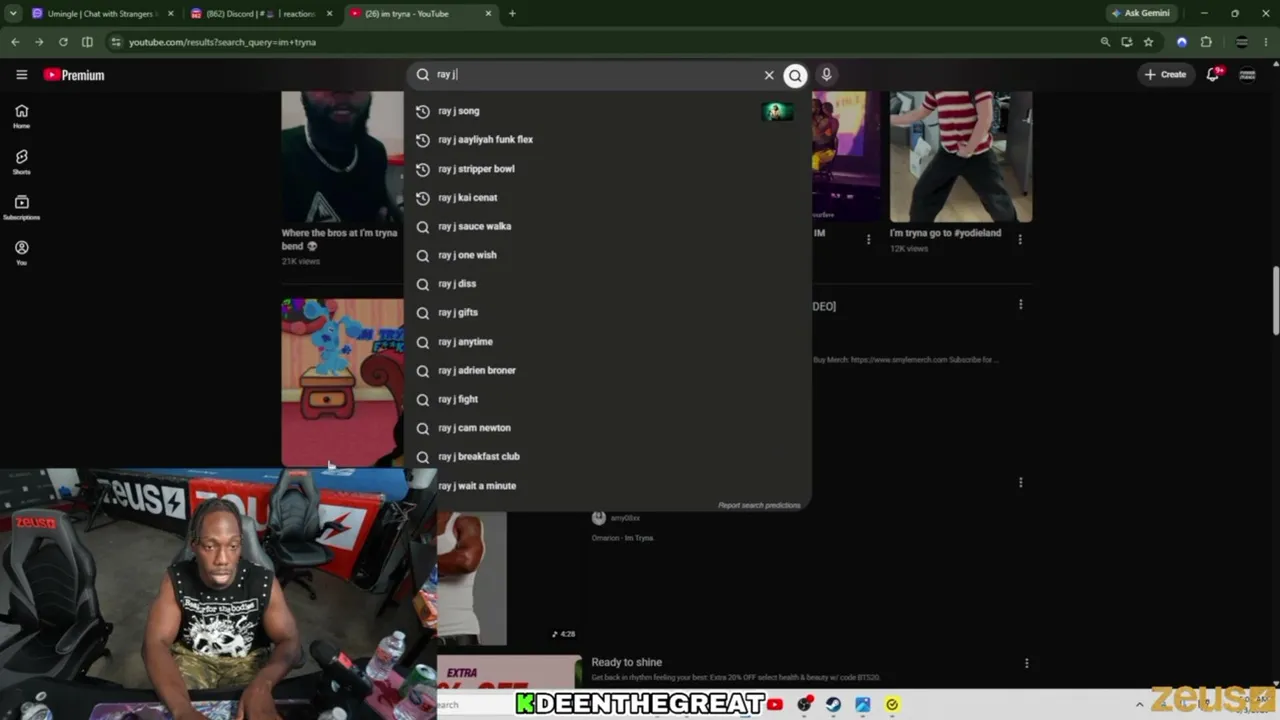Open the "I'm tryna go to #yodieland" Short thumbnail

[x=961, y=156]
